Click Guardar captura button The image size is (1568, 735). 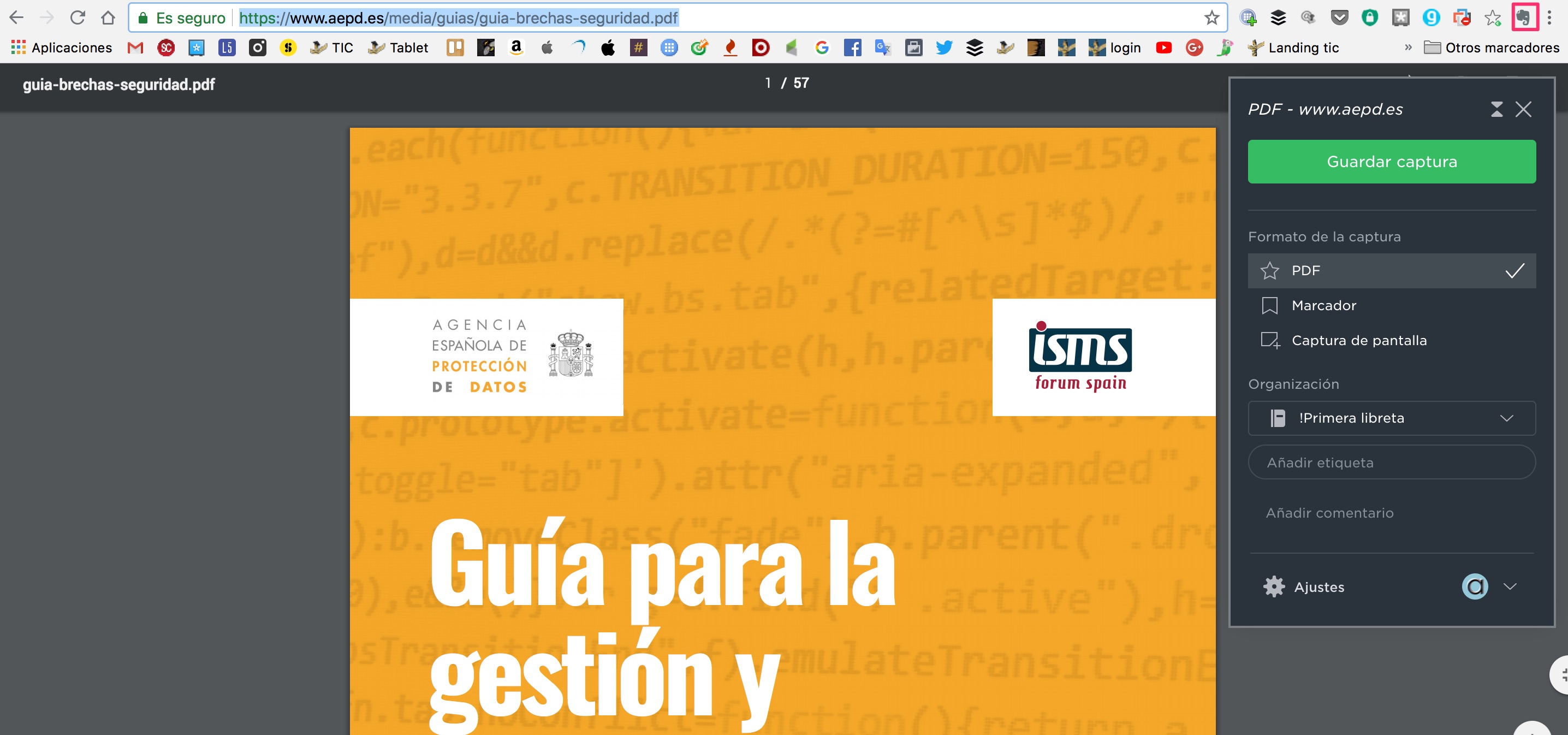(x=1392, y=162)
